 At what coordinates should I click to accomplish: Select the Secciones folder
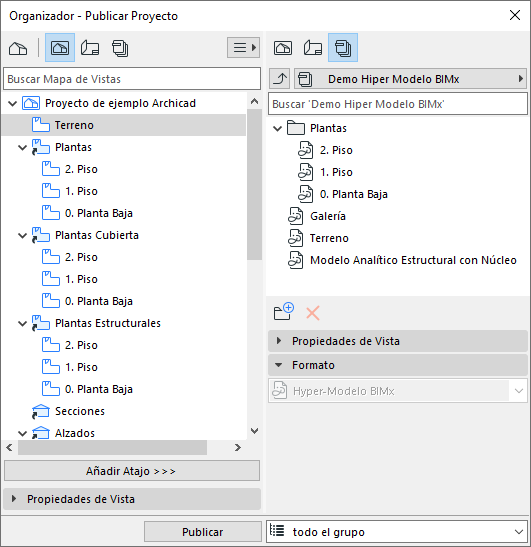click(80, 411)
